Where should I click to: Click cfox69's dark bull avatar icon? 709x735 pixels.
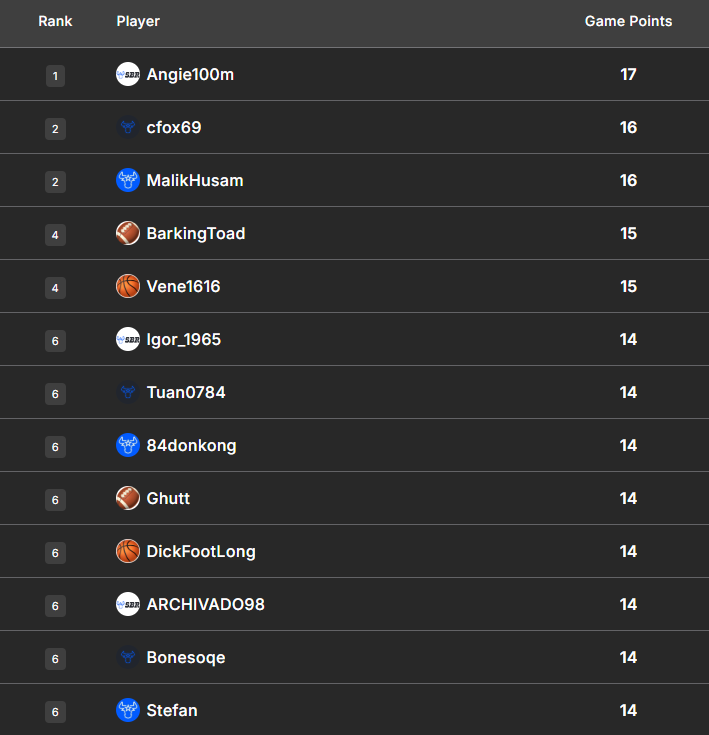click(128, 127)
